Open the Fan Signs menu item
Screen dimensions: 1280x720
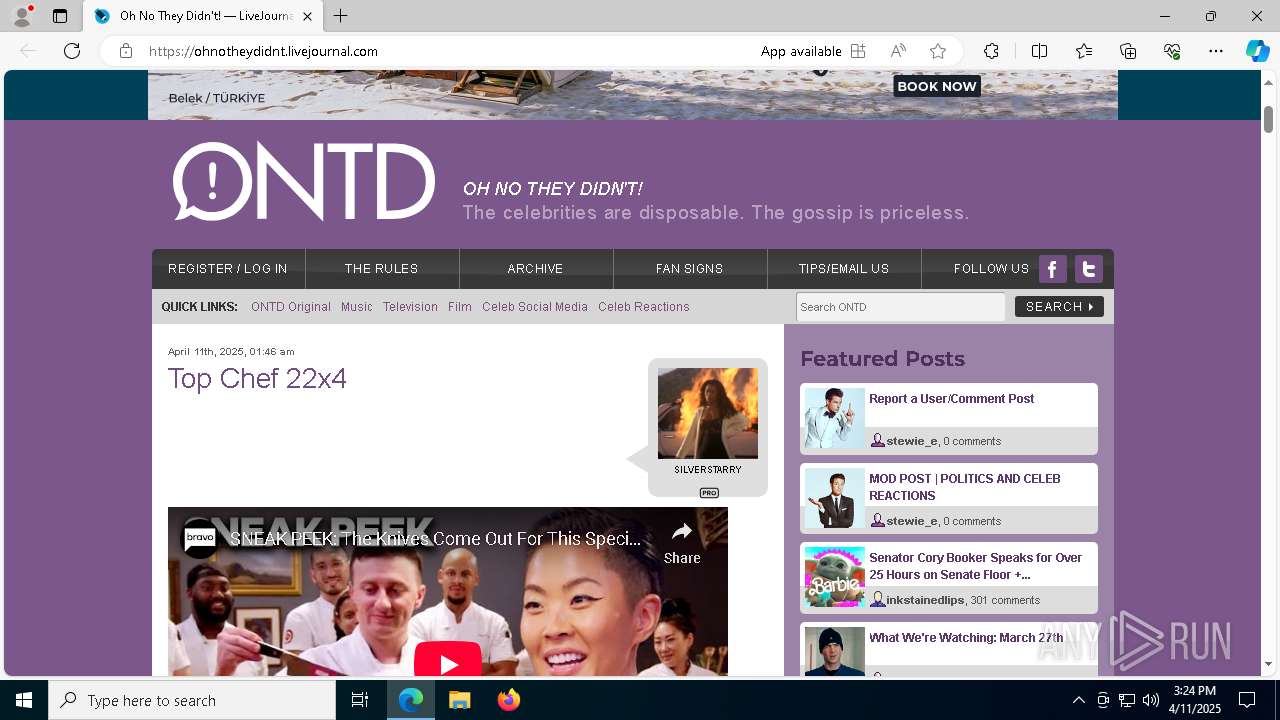(689, 269)
